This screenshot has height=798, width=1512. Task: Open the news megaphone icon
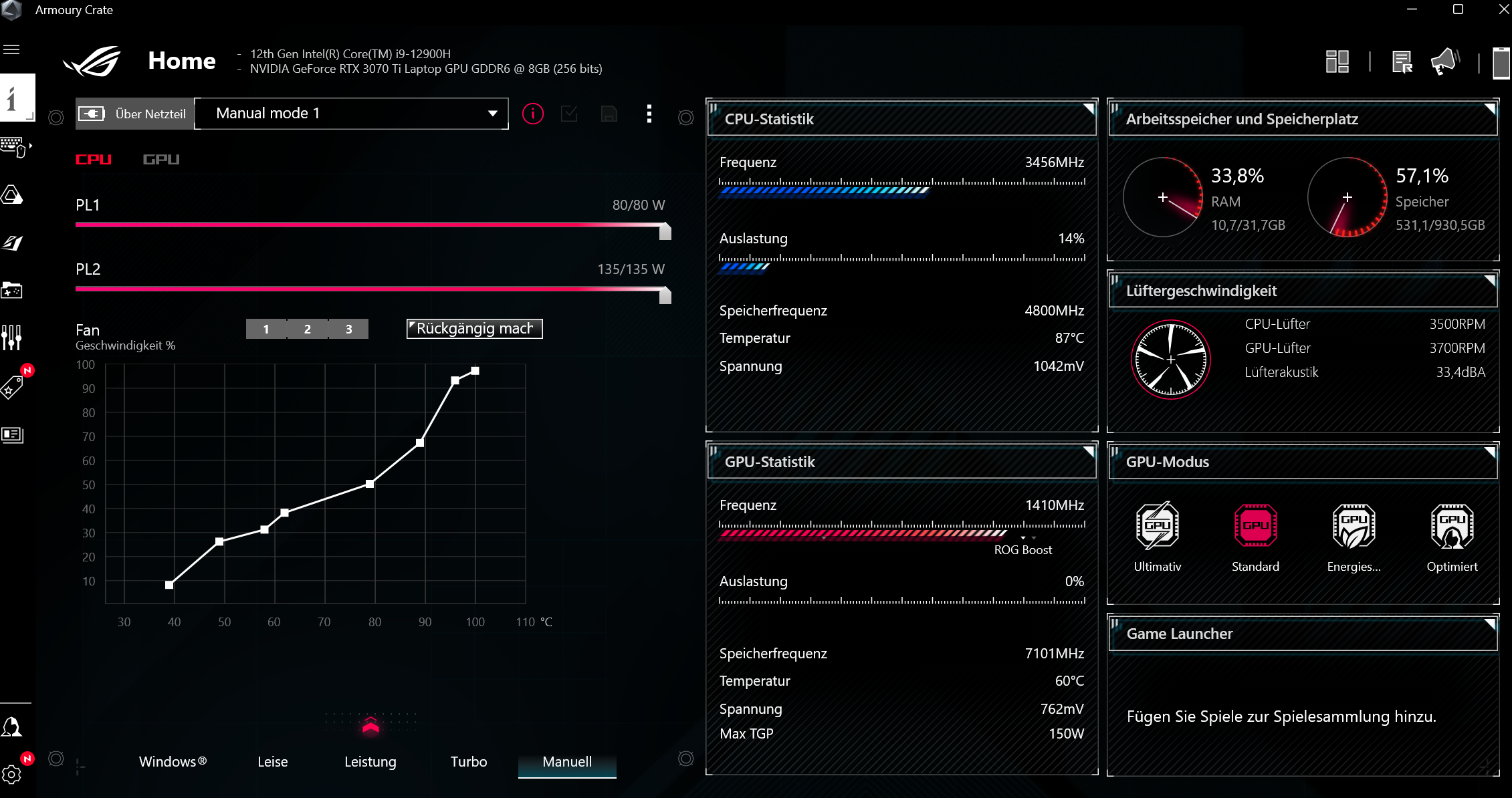1444,61
